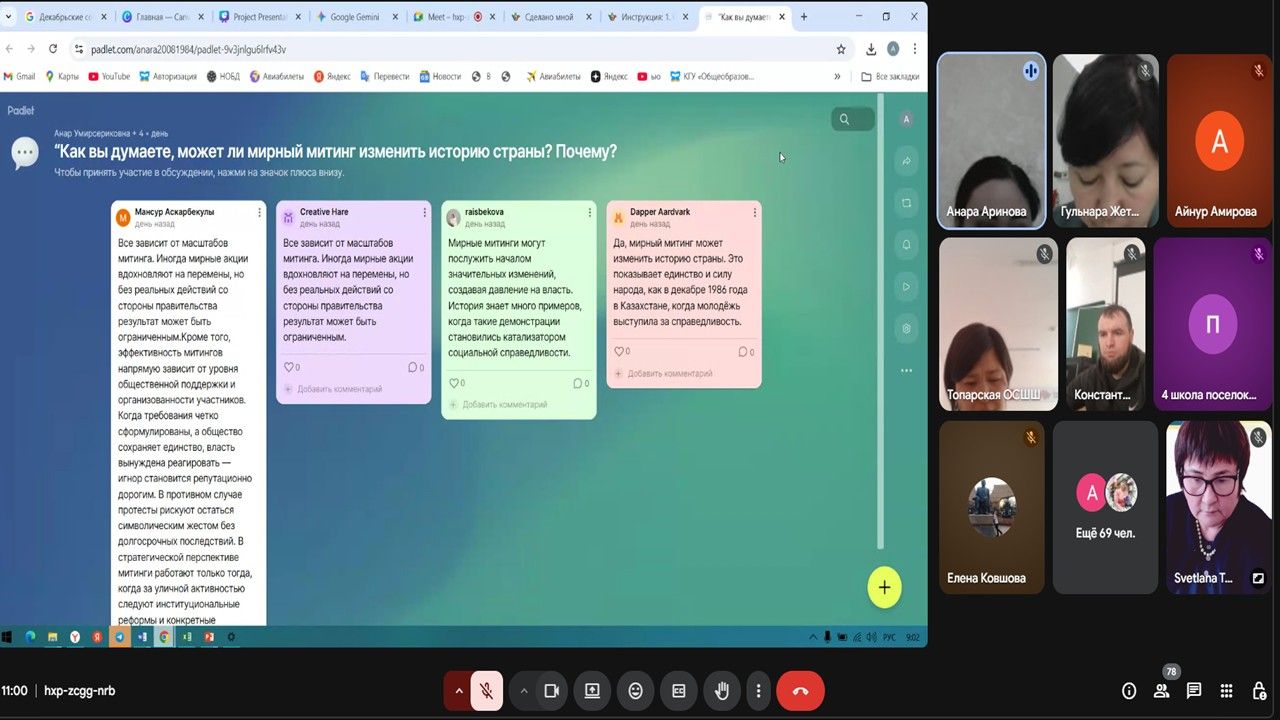Open the emoji reactions panel
Viewport: 1280px width, 720px height.
[x=635, y=691]
